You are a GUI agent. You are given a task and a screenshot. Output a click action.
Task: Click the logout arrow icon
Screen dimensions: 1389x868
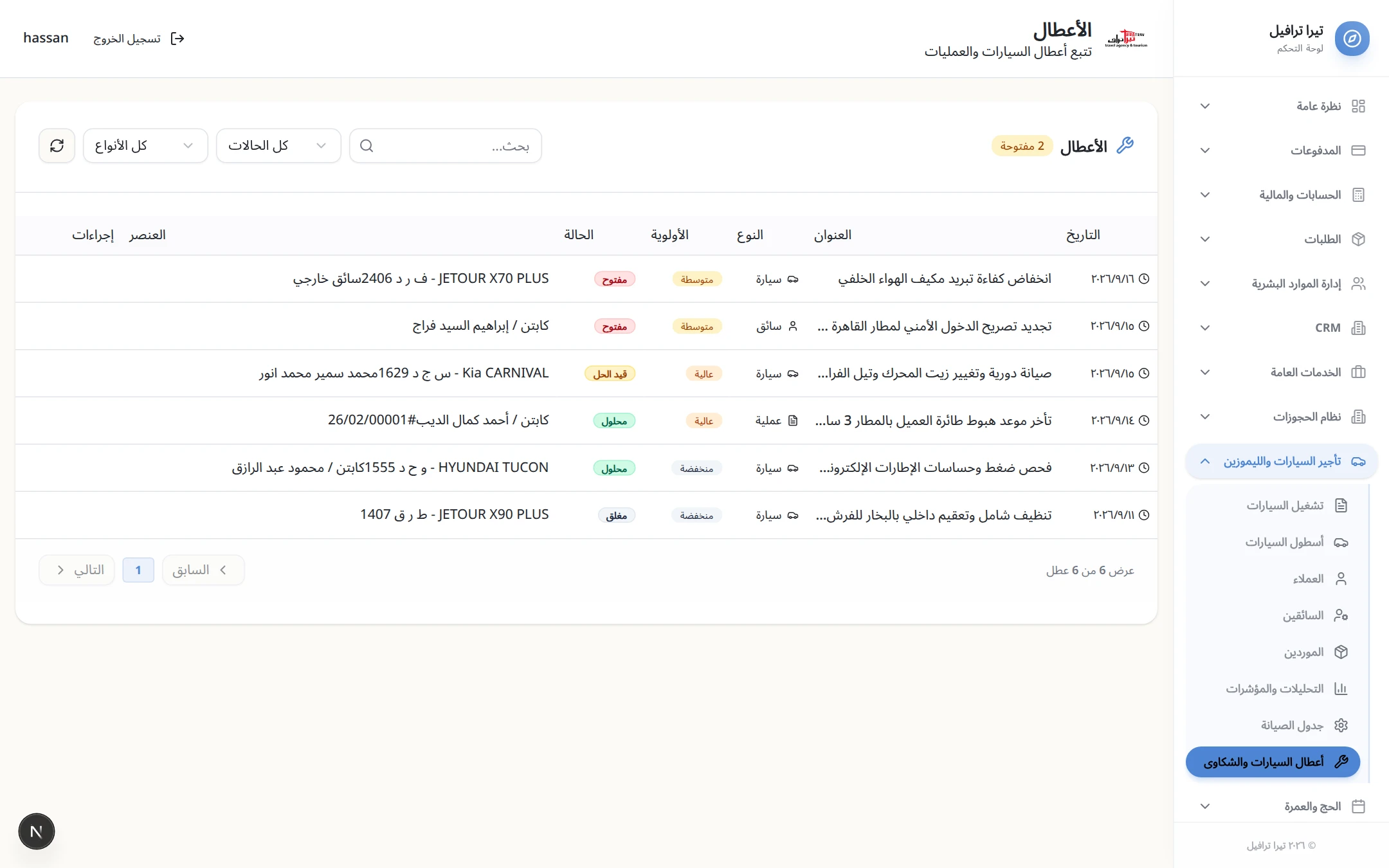pos(177,39)
